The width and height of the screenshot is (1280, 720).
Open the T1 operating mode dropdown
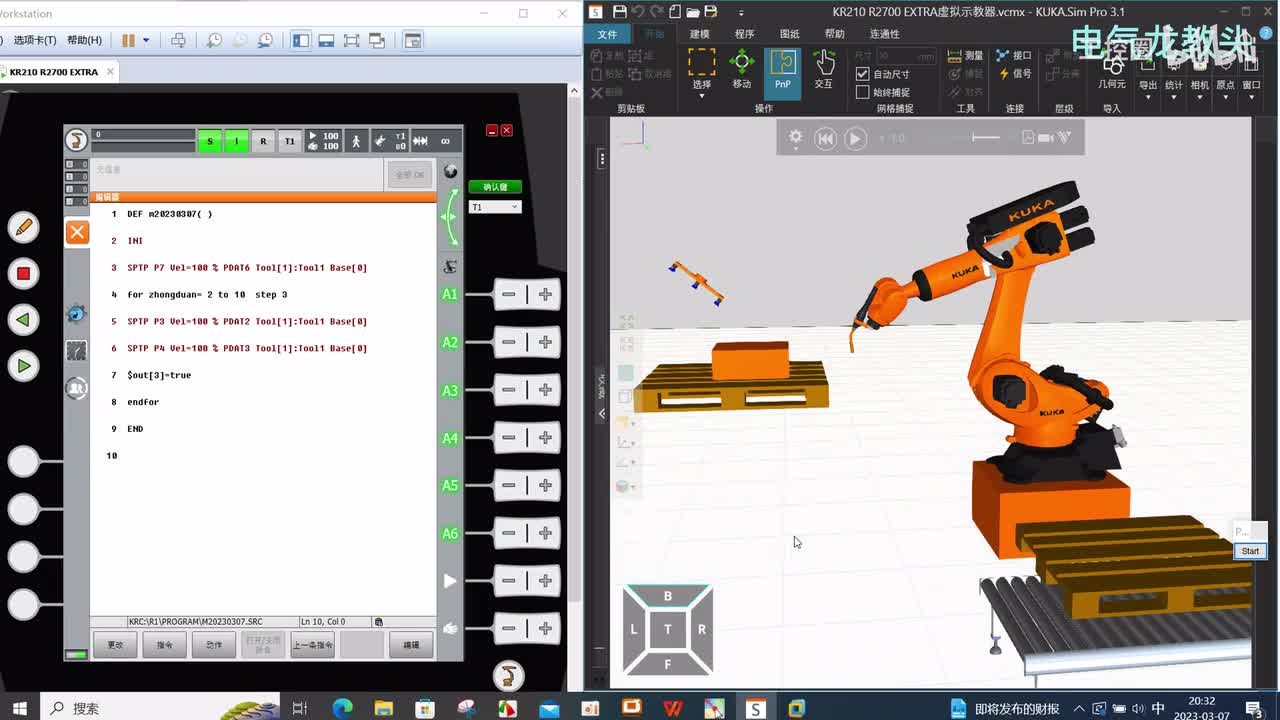495,207
